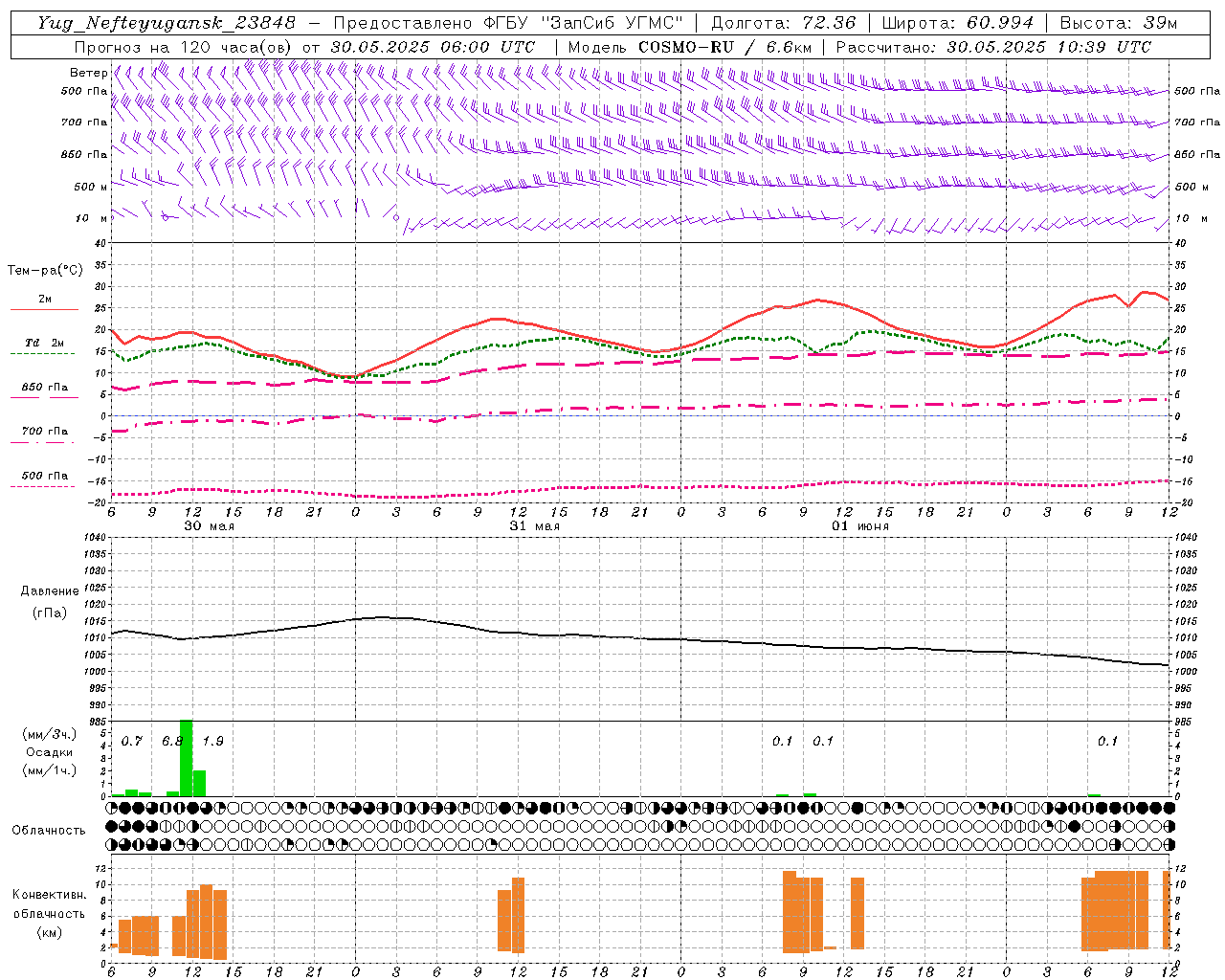Click the '31 мая' date label

click(x=534, y=526)
